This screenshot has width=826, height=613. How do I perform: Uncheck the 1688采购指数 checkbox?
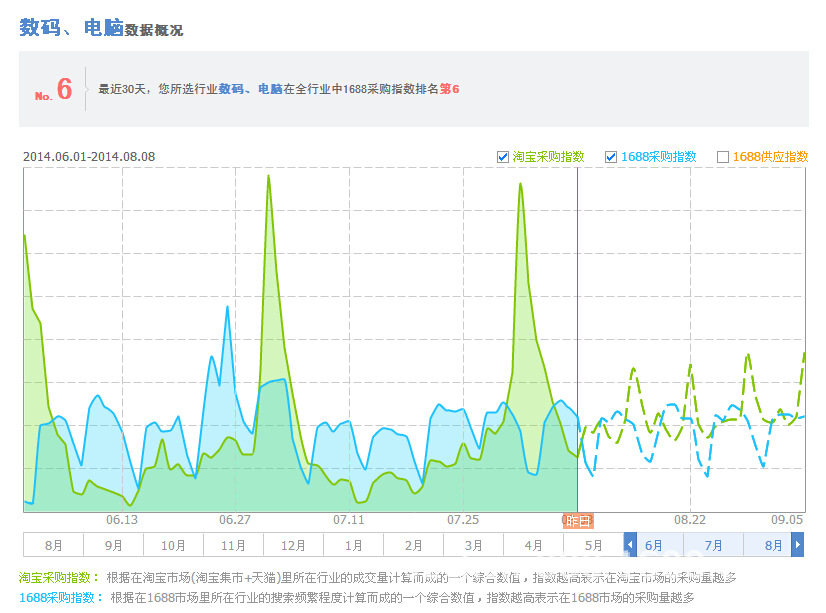611,157
